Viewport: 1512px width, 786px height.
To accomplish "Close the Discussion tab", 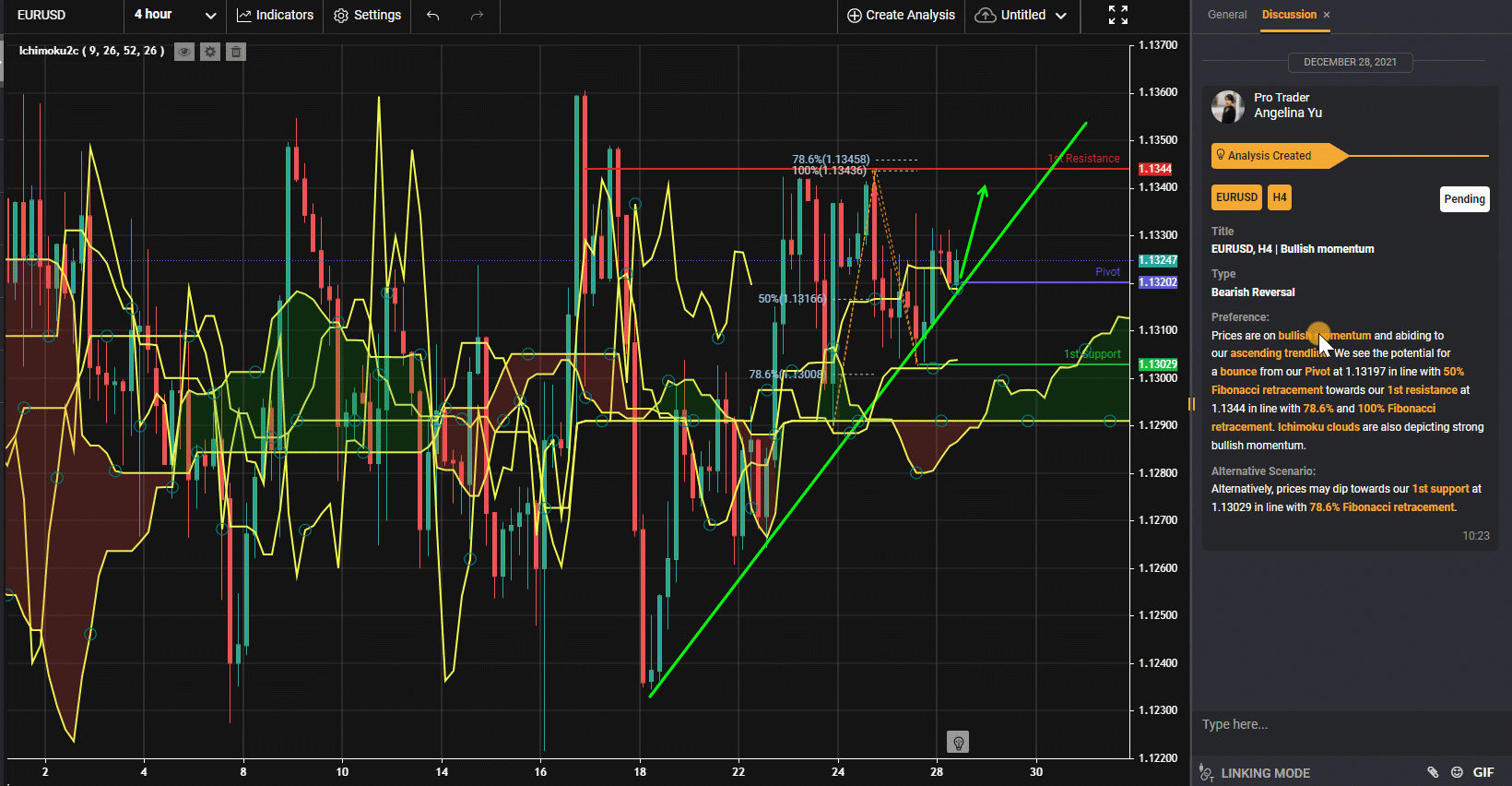I will (1327, 15).
